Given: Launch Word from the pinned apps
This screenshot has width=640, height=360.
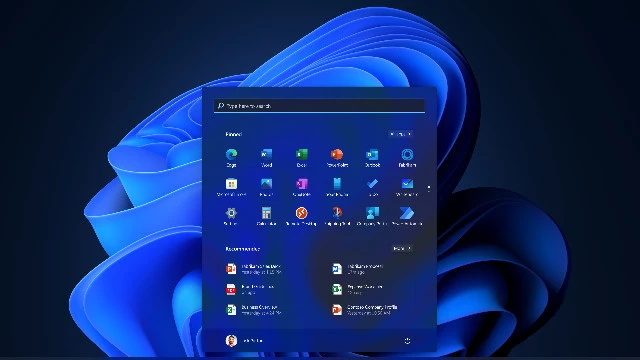Looking at the screenshot, I should (x=267, y=158).
